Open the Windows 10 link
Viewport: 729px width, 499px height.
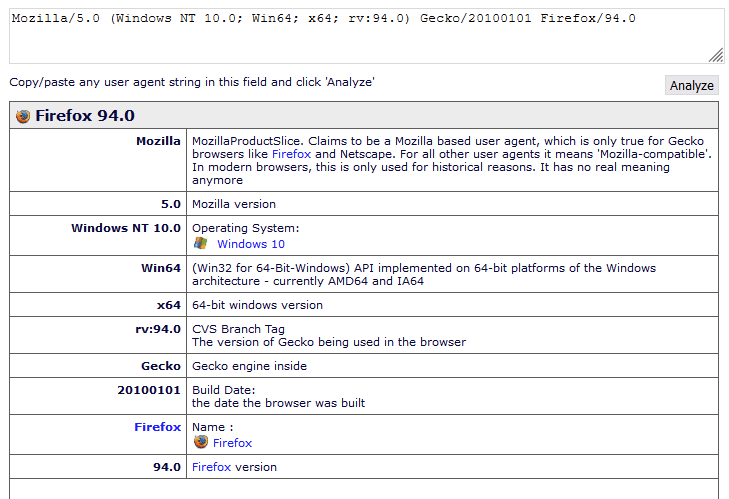251,244
